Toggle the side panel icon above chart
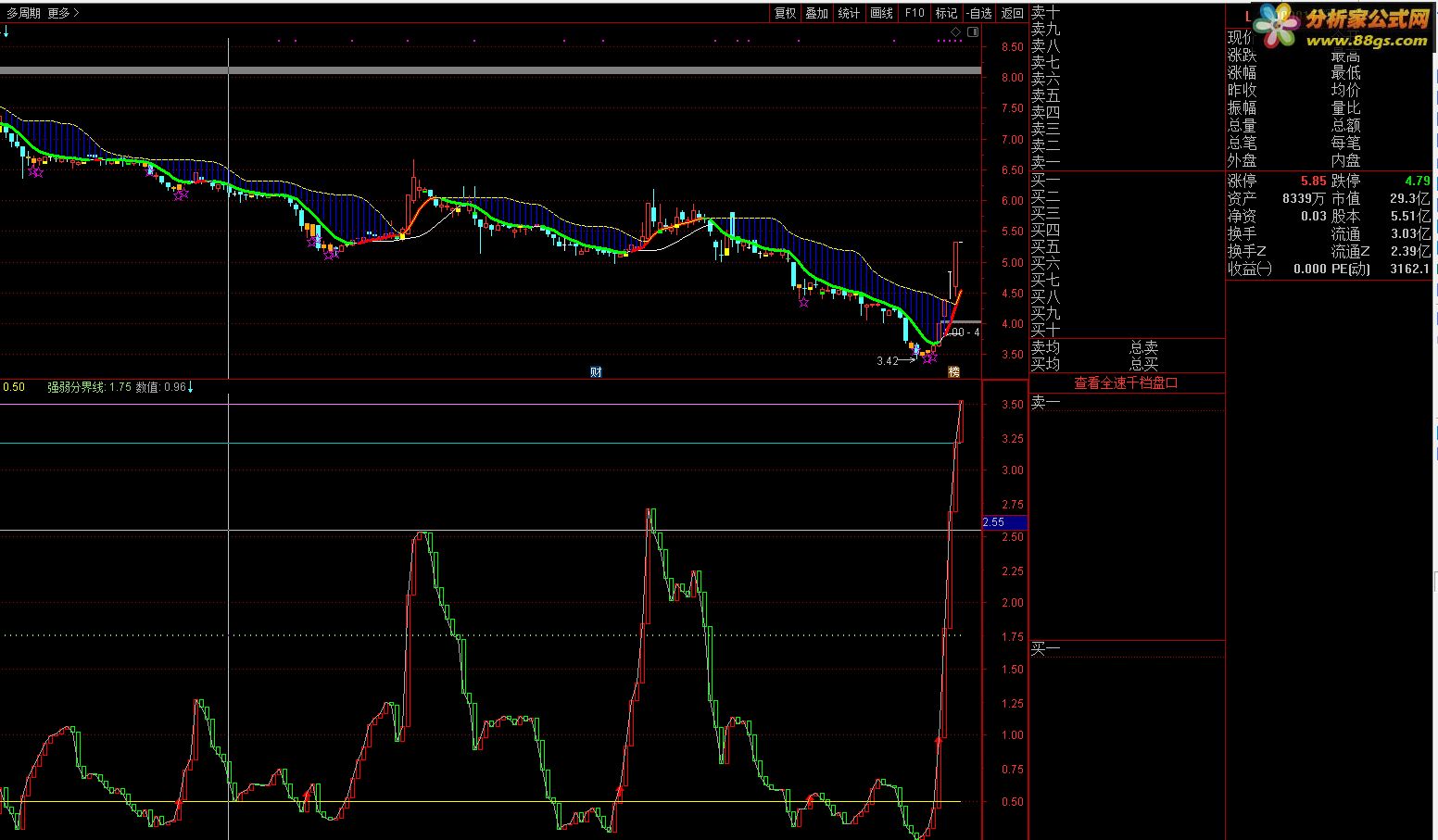The width and height of the screenshot is (1438, 840). [x=973, y=31]
